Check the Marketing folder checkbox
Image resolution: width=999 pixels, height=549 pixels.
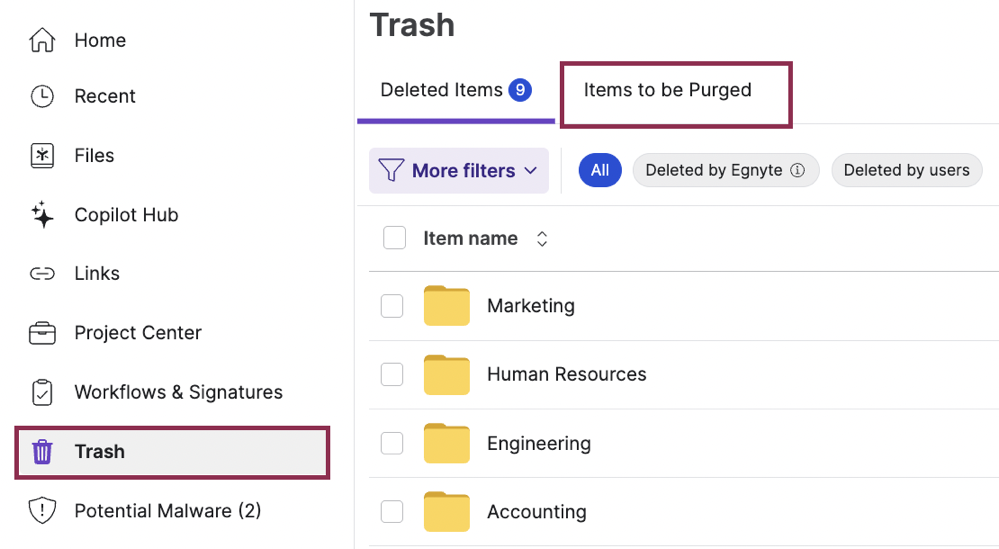(x=392, y=306)
